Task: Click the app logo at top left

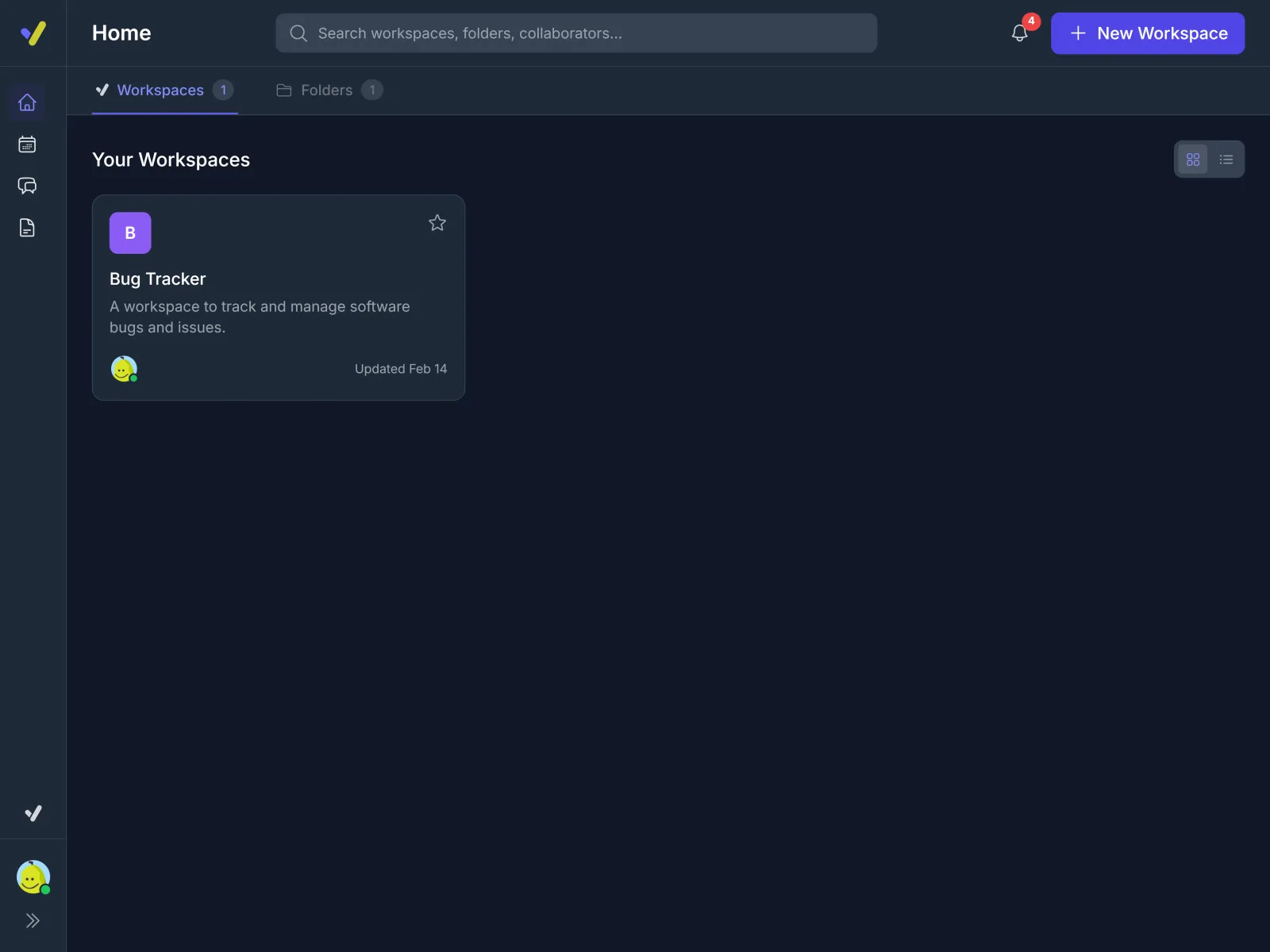Action: point(33,33)
